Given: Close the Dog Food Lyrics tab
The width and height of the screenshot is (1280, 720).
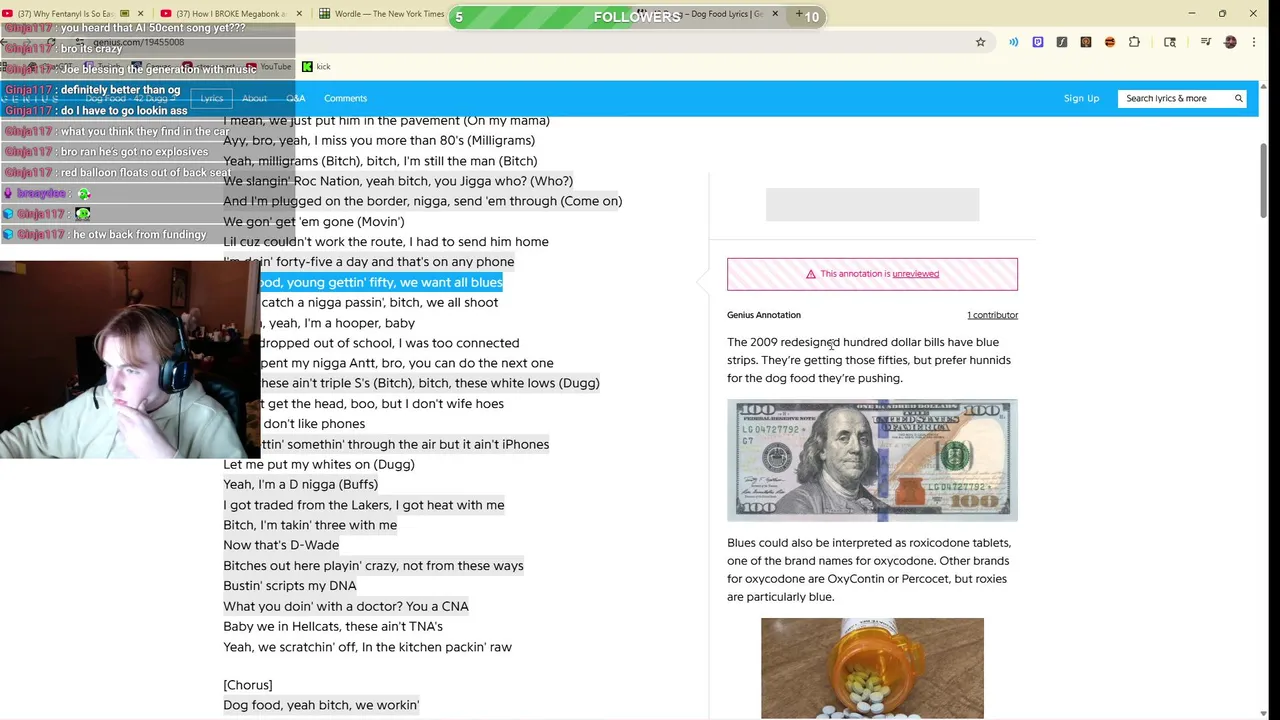Looking at the screenshot, I should pyautogui.click(x=774, y=14).
